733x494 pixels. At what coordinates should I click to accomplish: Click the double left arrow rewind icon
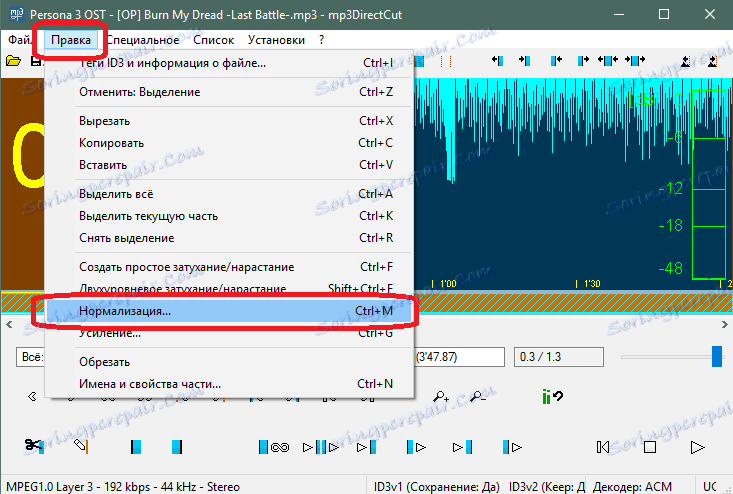[x=32, y=397]
